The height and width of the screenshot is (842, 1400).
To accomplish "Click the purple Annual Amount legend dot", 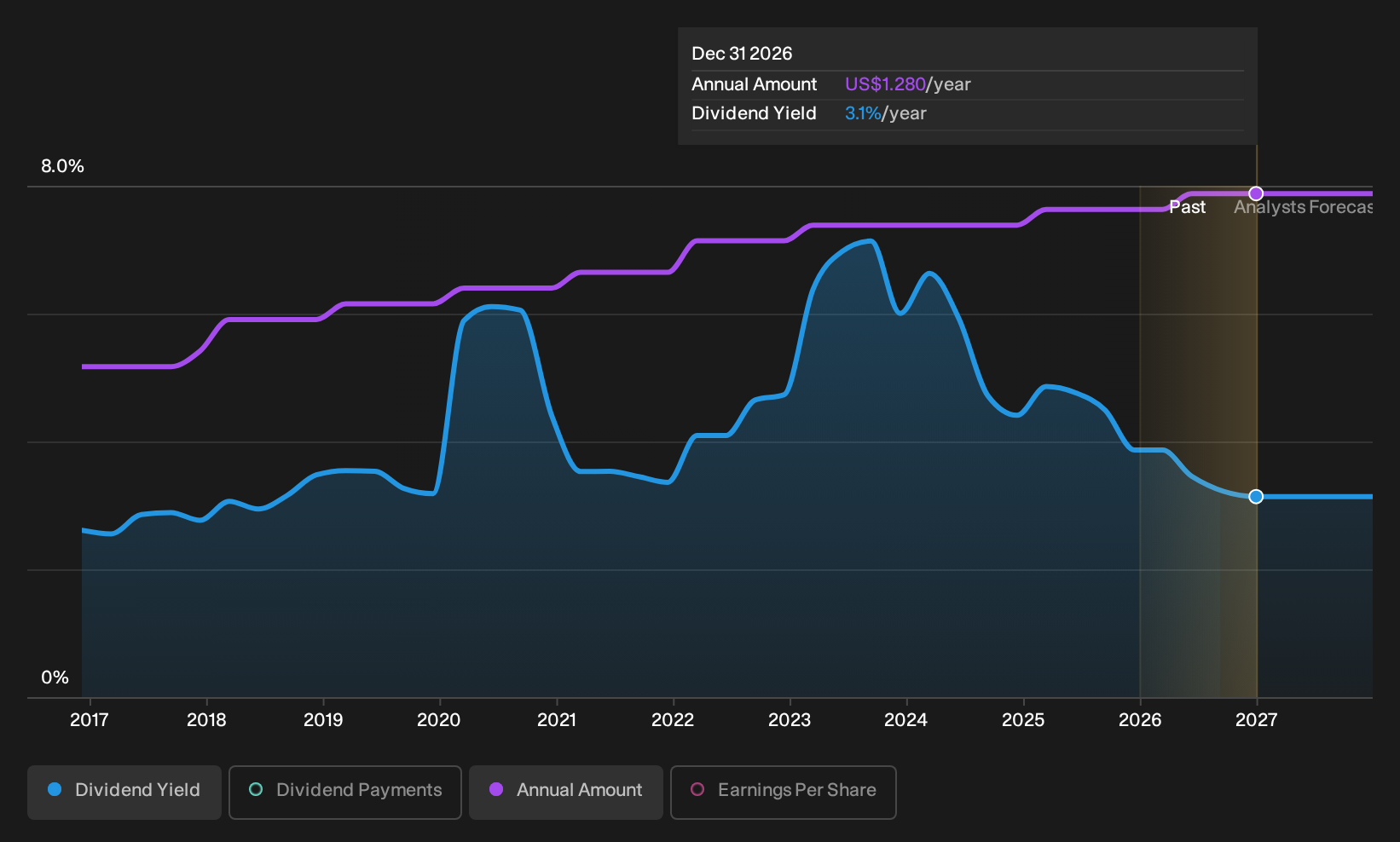I will point(496,790).
